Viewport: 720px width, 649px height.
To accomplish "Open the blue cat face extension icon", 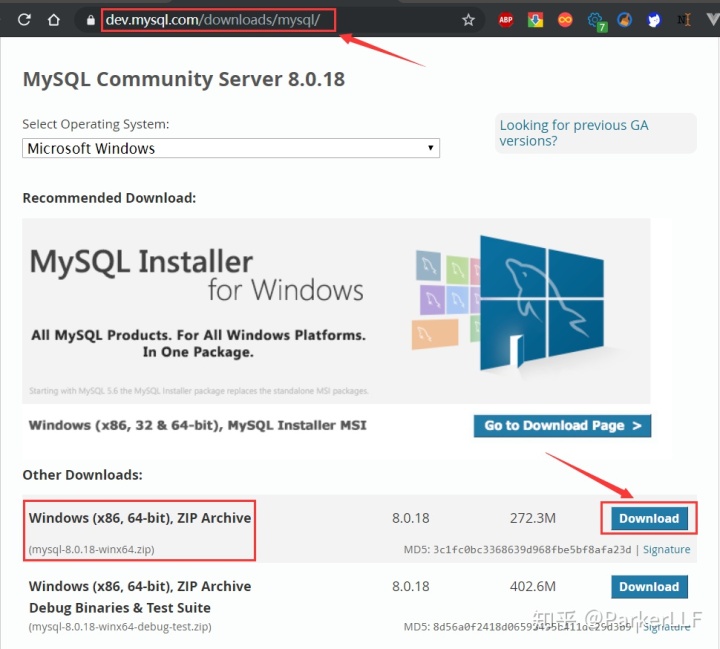I will (654, 20).
